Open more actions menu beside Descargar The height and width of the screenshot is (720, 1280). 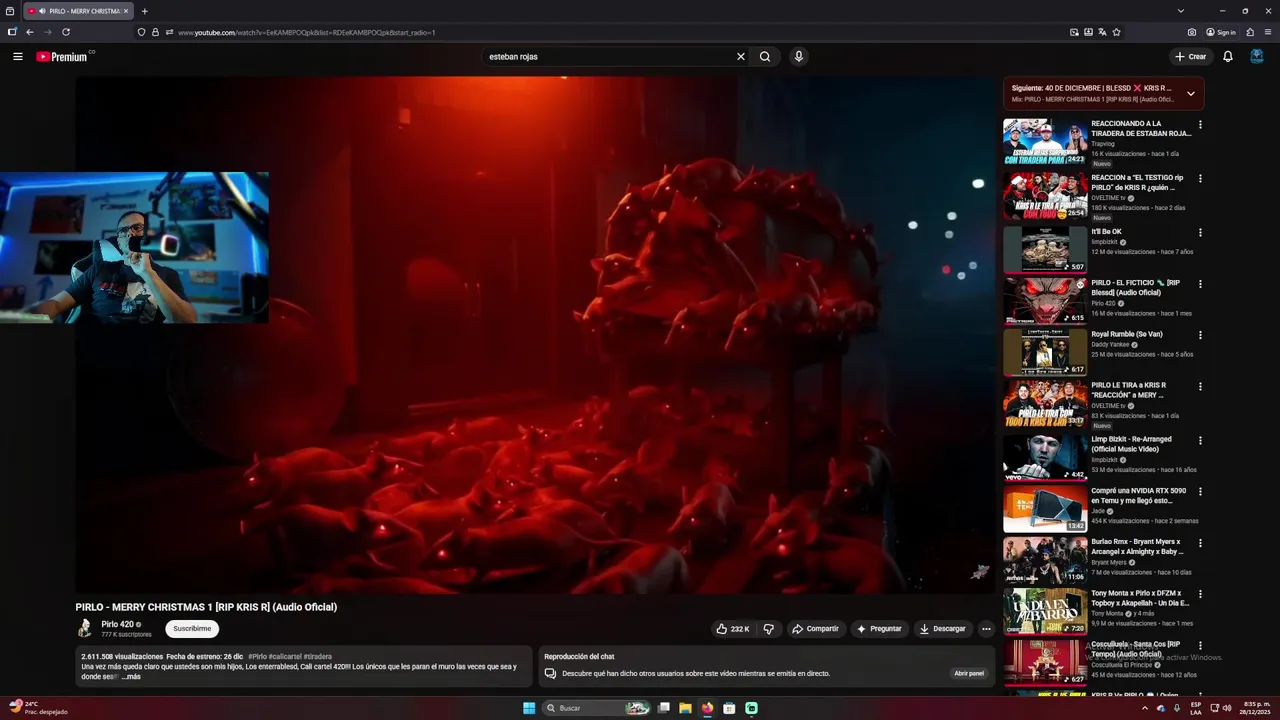(x=986, y=629)
